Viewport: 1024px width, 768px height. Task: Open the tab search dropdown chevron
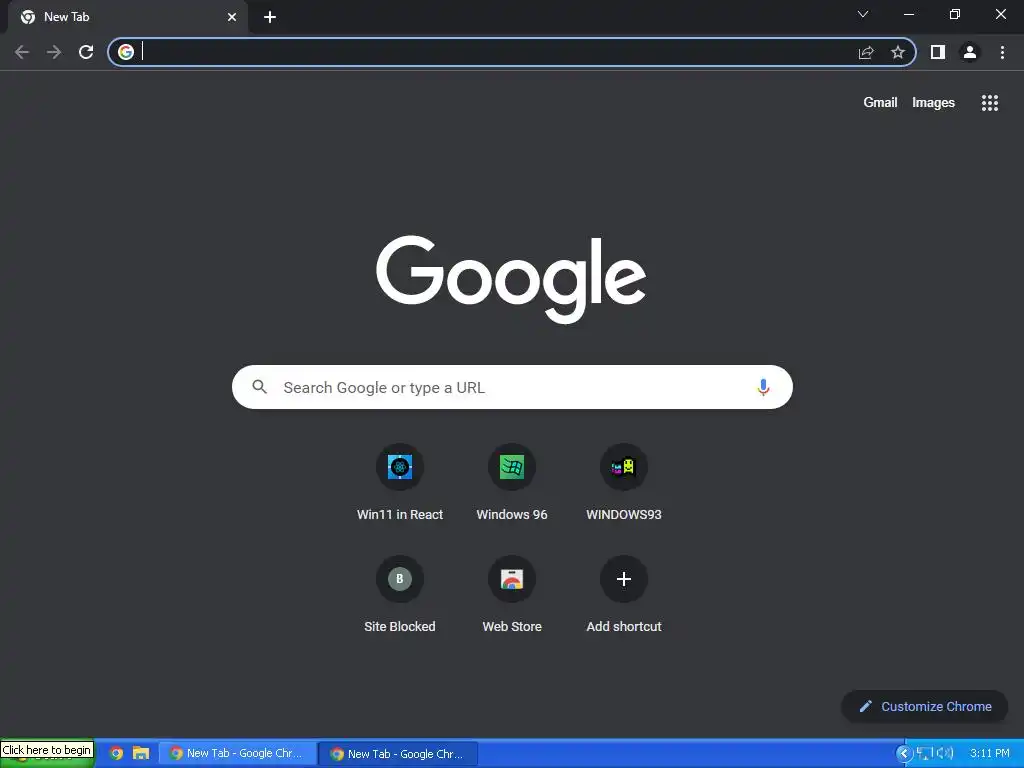863,14
